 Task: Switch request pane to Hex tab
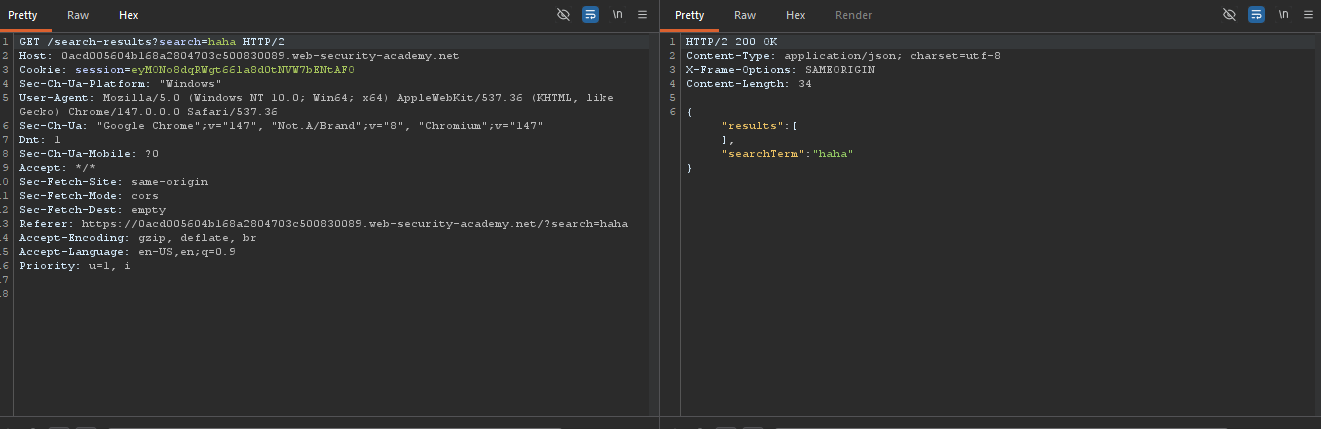click(x=128, y=15)
